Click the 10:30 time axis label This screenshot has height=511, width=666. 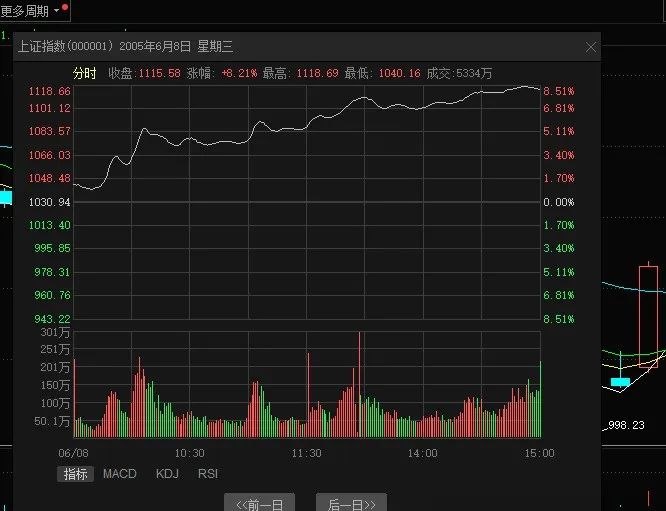pos(189,453)
